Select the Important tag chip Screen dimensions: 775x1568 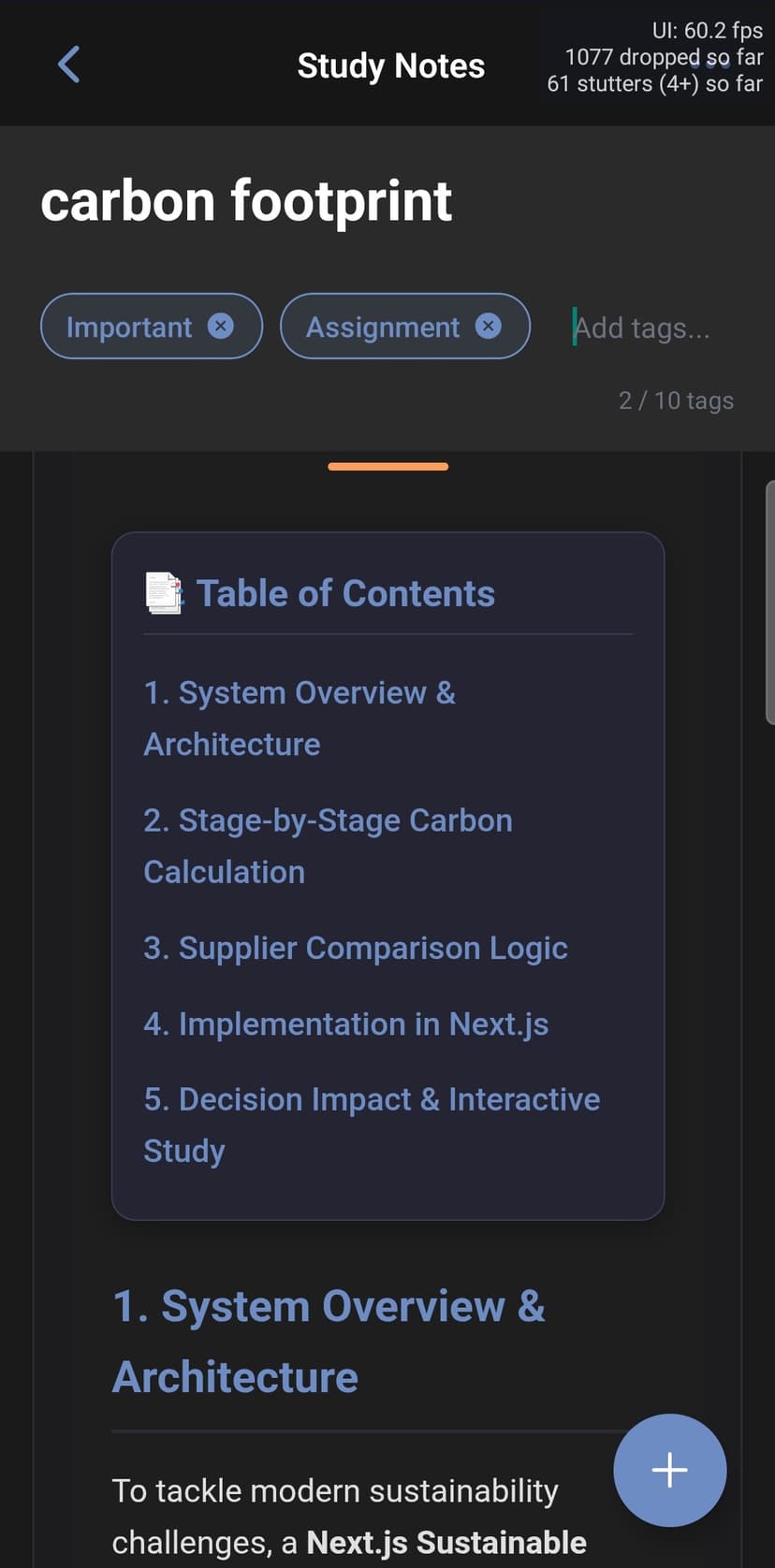pyautogui.click(x=152, y=326)
